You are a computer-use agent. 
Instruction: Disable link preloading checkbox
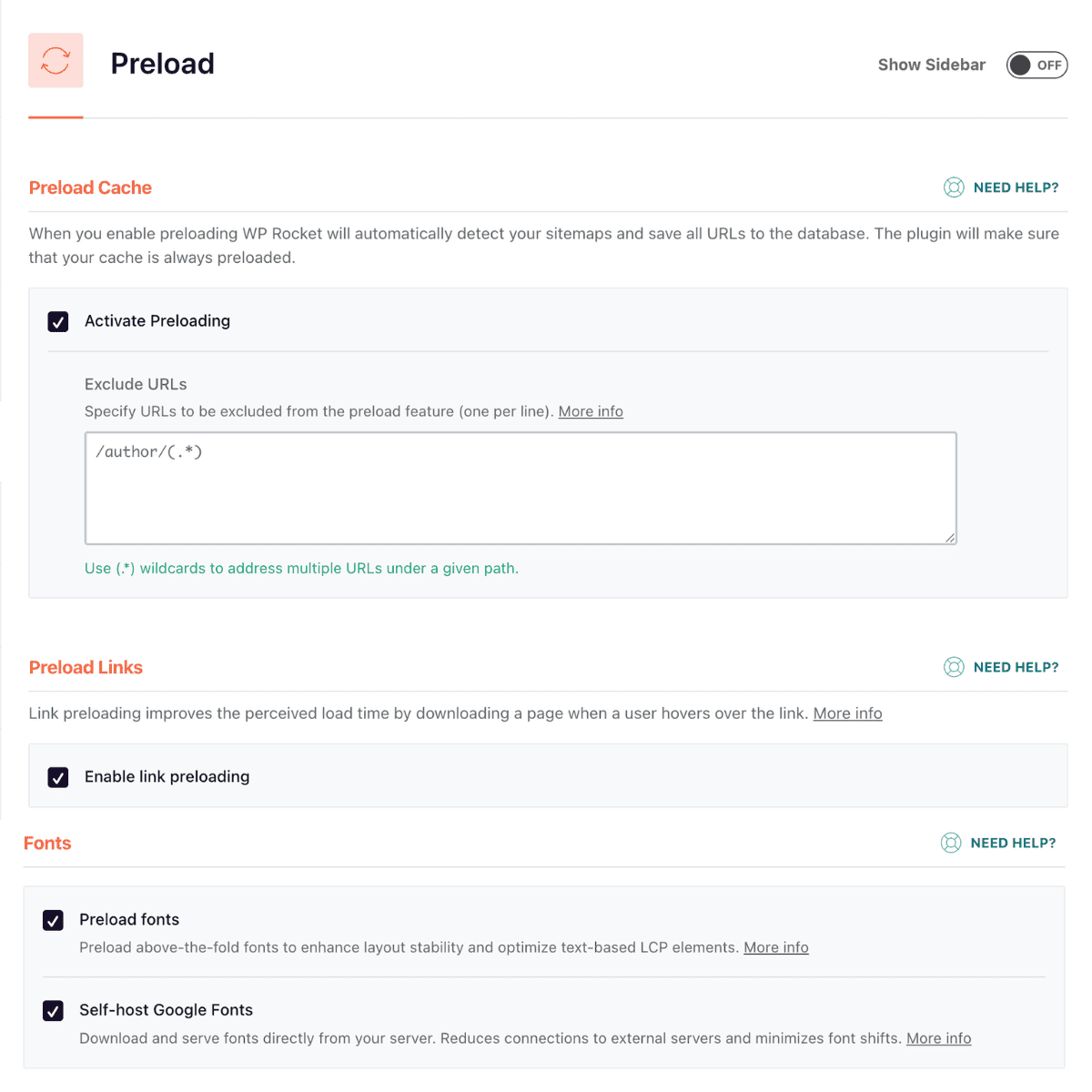pos(57,777)
